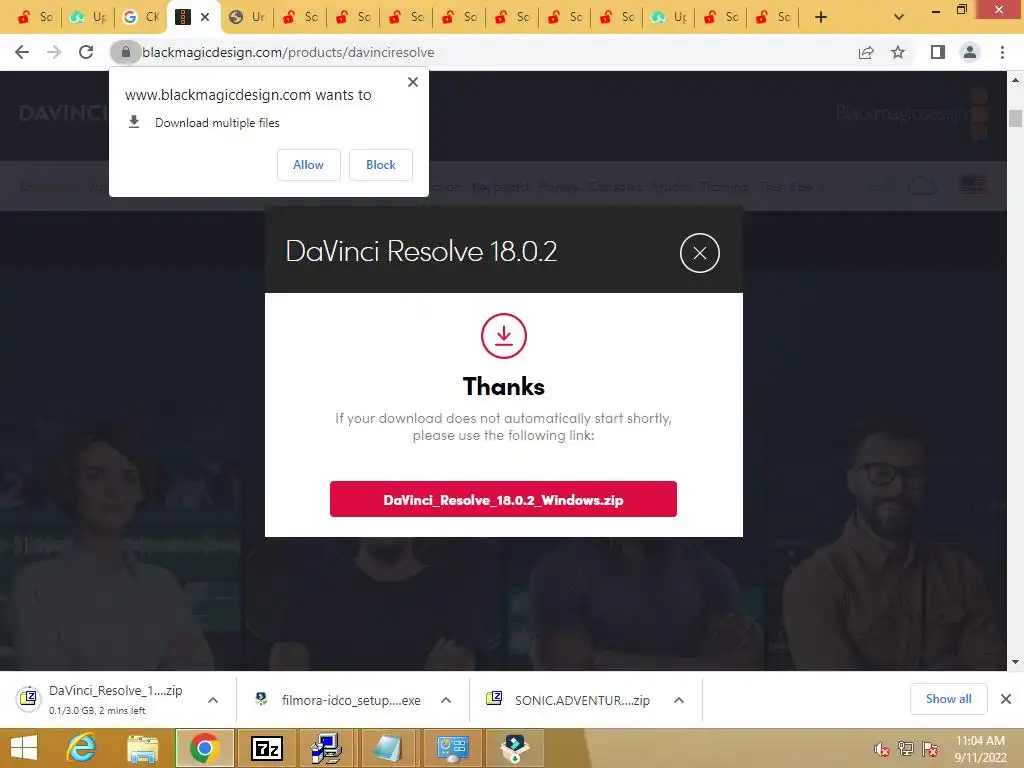Open a new tab with the plus button
Viewport: 1024px width, 768px height.
click(x=821, y=18)
